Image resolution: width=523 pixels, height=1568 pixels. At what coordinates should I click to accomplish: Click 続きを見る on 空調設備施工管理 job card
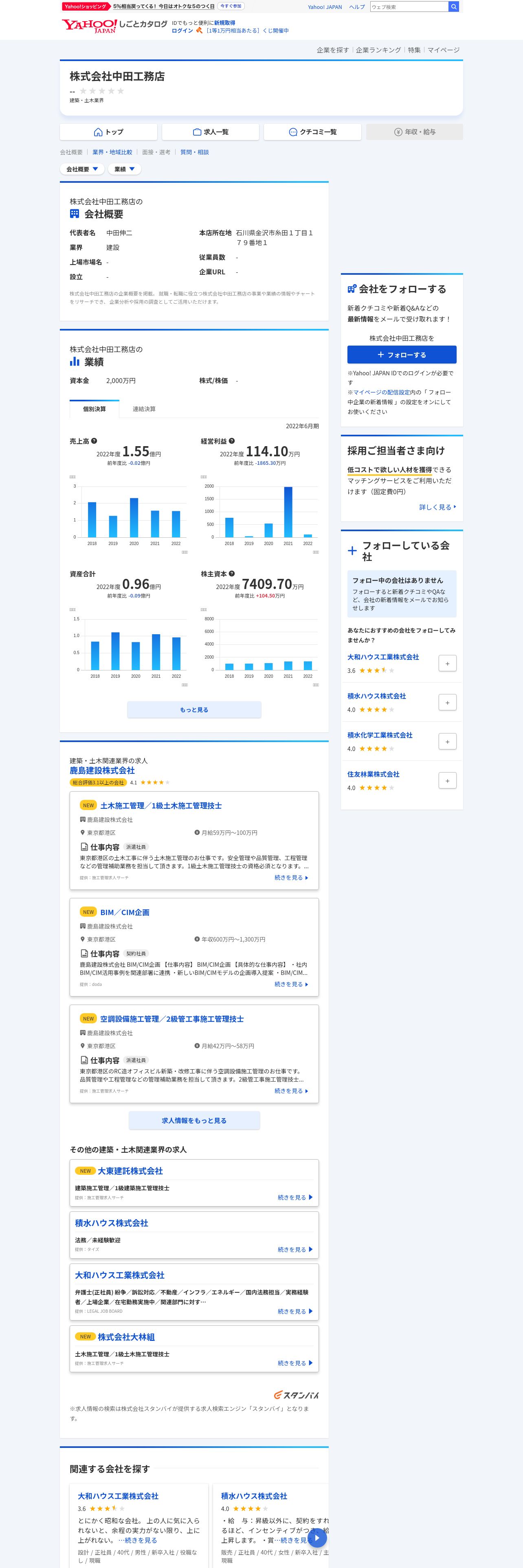pyautogui.click(x=292, y=1091)
